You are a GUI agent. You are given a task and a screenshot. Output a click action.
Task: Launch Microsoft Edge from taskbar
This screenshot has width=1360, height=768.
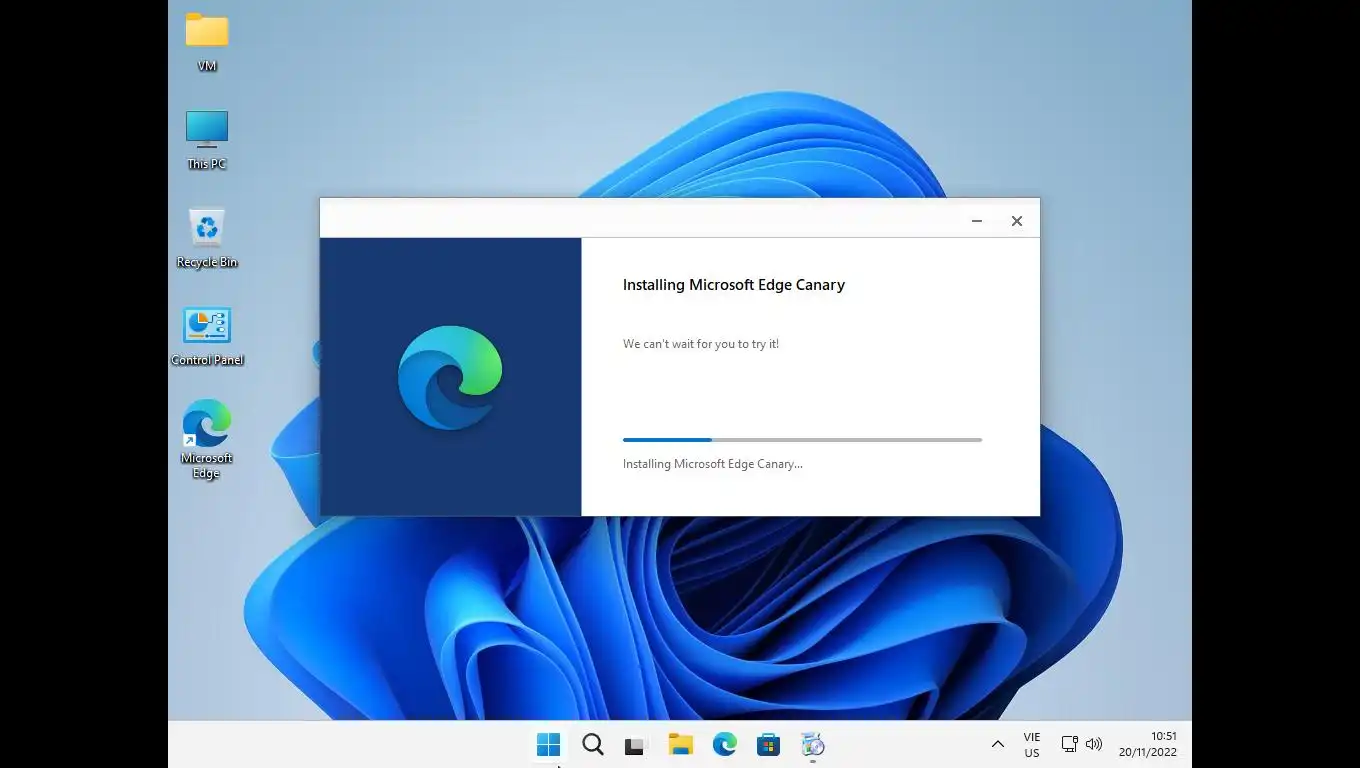tap(725, 744)
